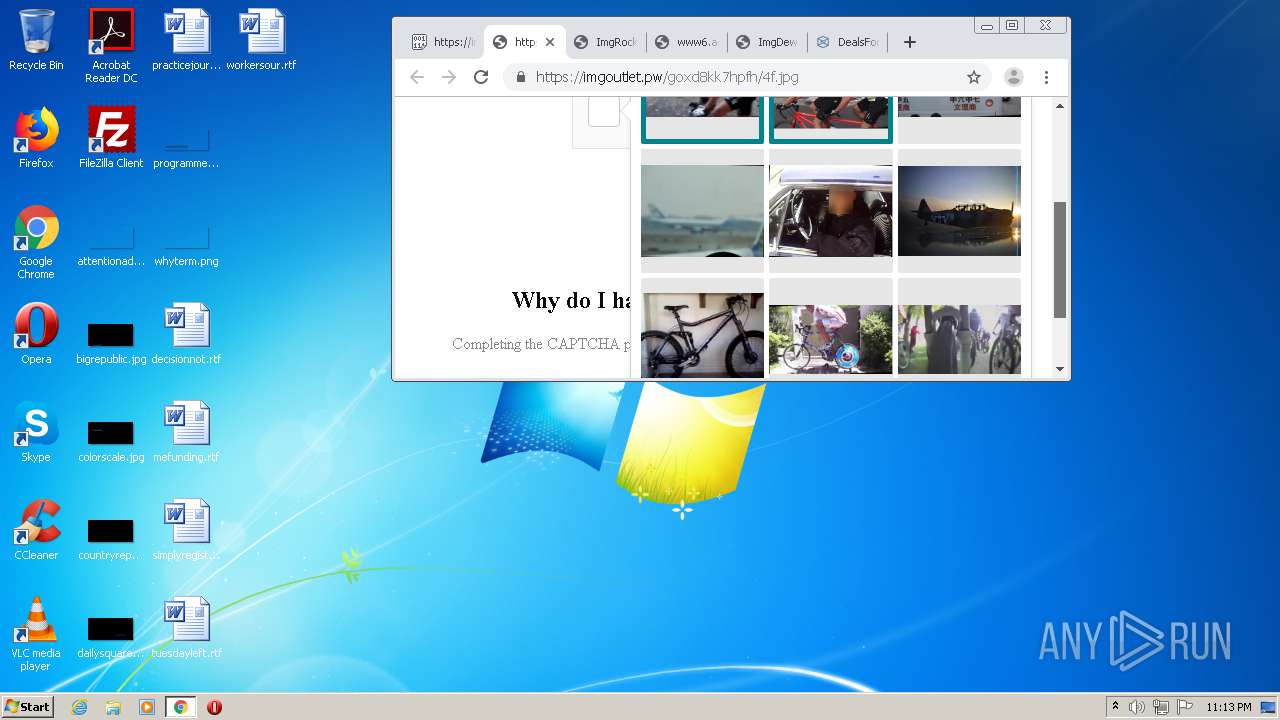Tick the CAPTCHA checkbox

coord(604,110)
